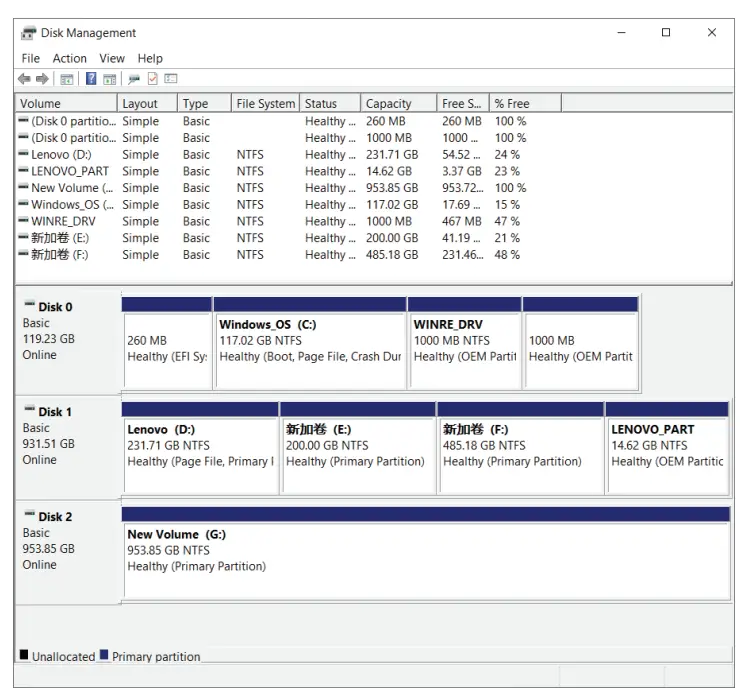Open the Action menu
The image size is (750, 699).
click(x=69, y=59)
